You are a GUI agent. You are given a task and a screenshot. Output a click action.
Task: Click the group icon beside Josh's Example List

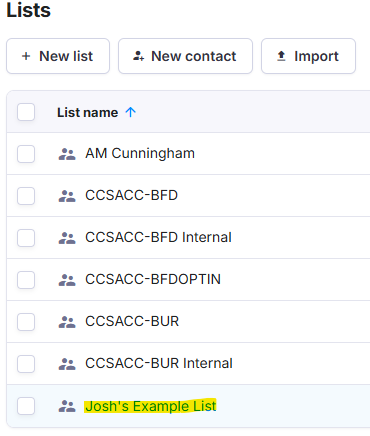(67, 406)
